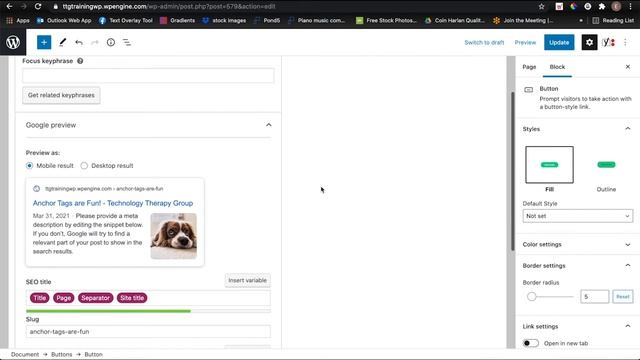Reload the page with the browser refresh icon

click(38, 6)
